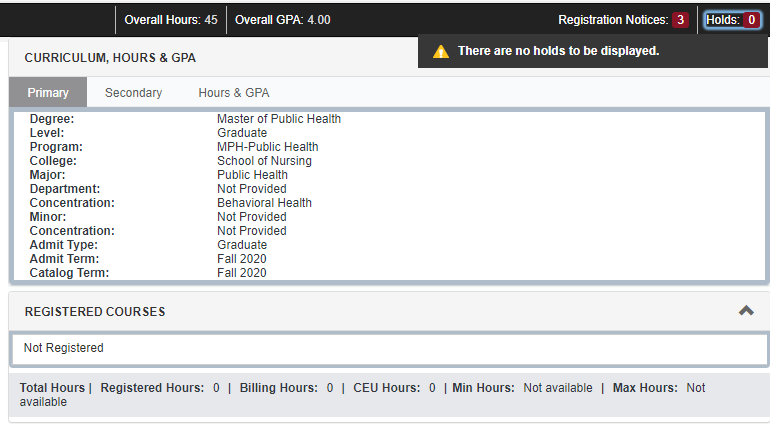Click the 'Total Hours' label
This screenshot has height=429, width=770.
click(x=52, y=388)
